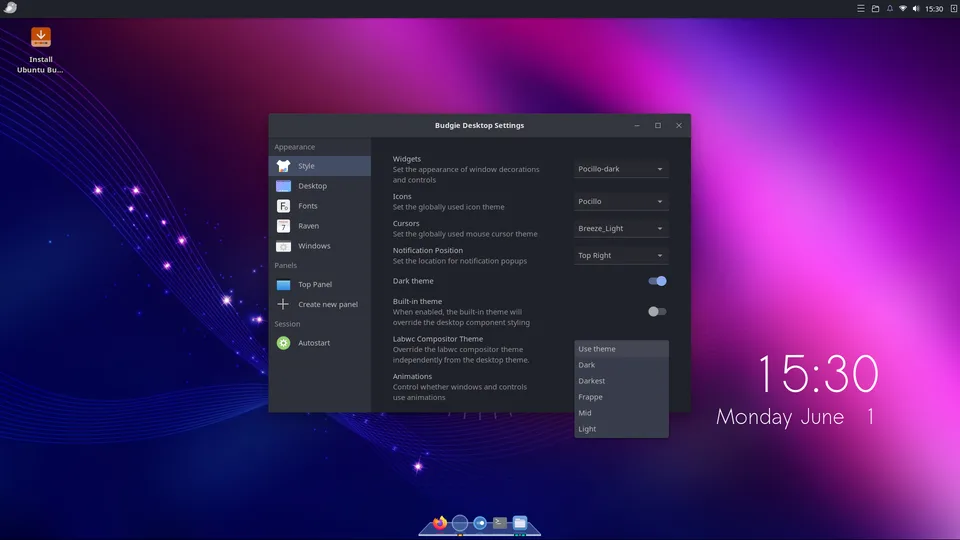This screenshot has width=960, height=540.
Task: Enable the Built-in theme switch
Action: coord(657,312)
